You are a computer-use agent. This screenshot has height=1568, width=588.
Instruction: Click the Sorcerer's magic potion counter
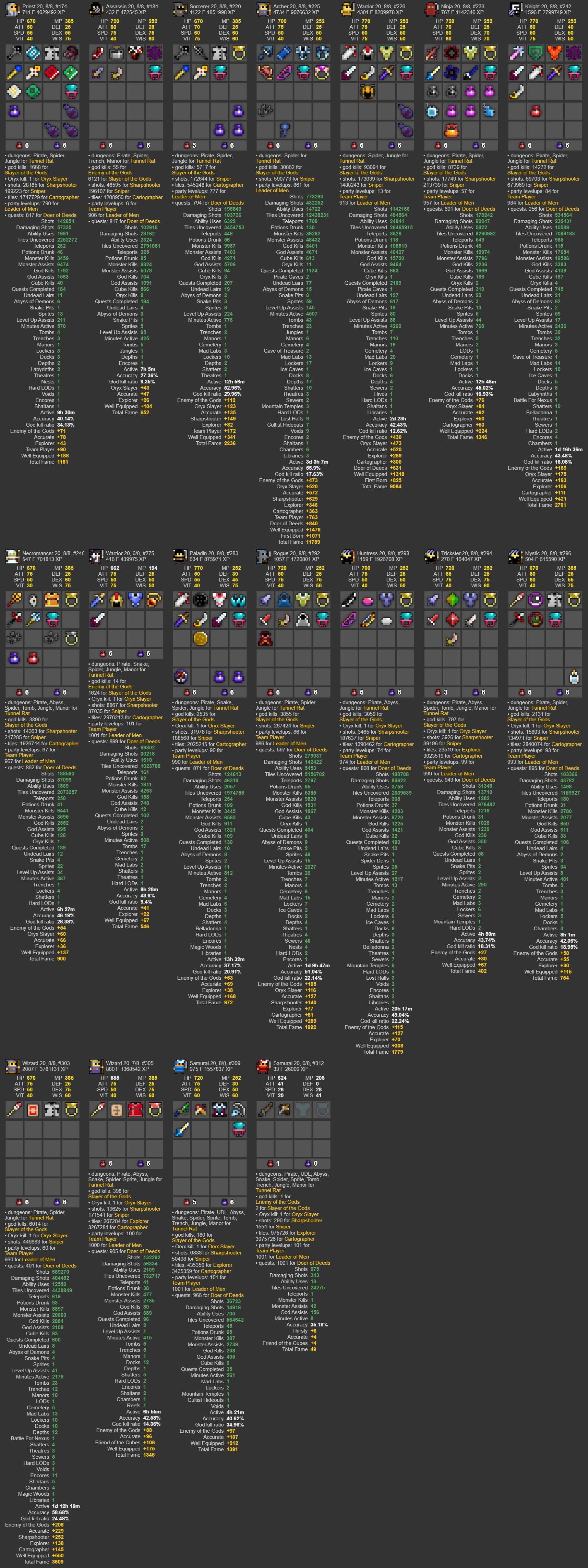click(228, 146)
